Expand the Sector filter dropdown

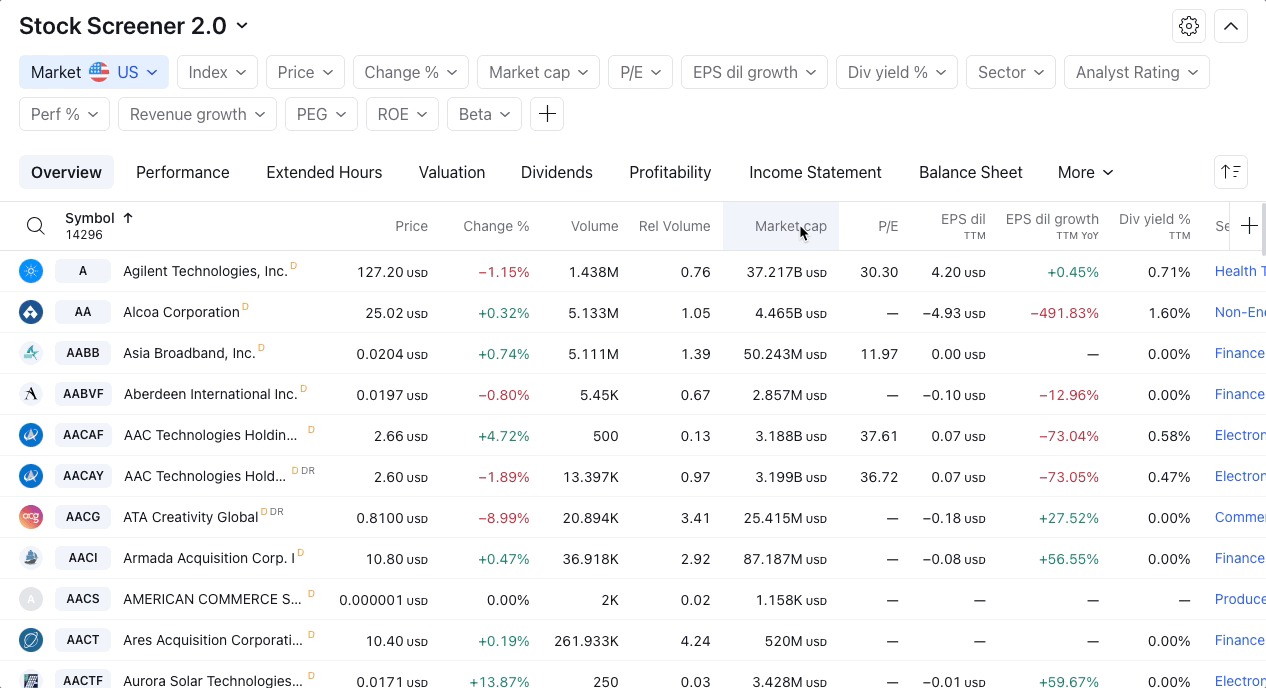1011,72
